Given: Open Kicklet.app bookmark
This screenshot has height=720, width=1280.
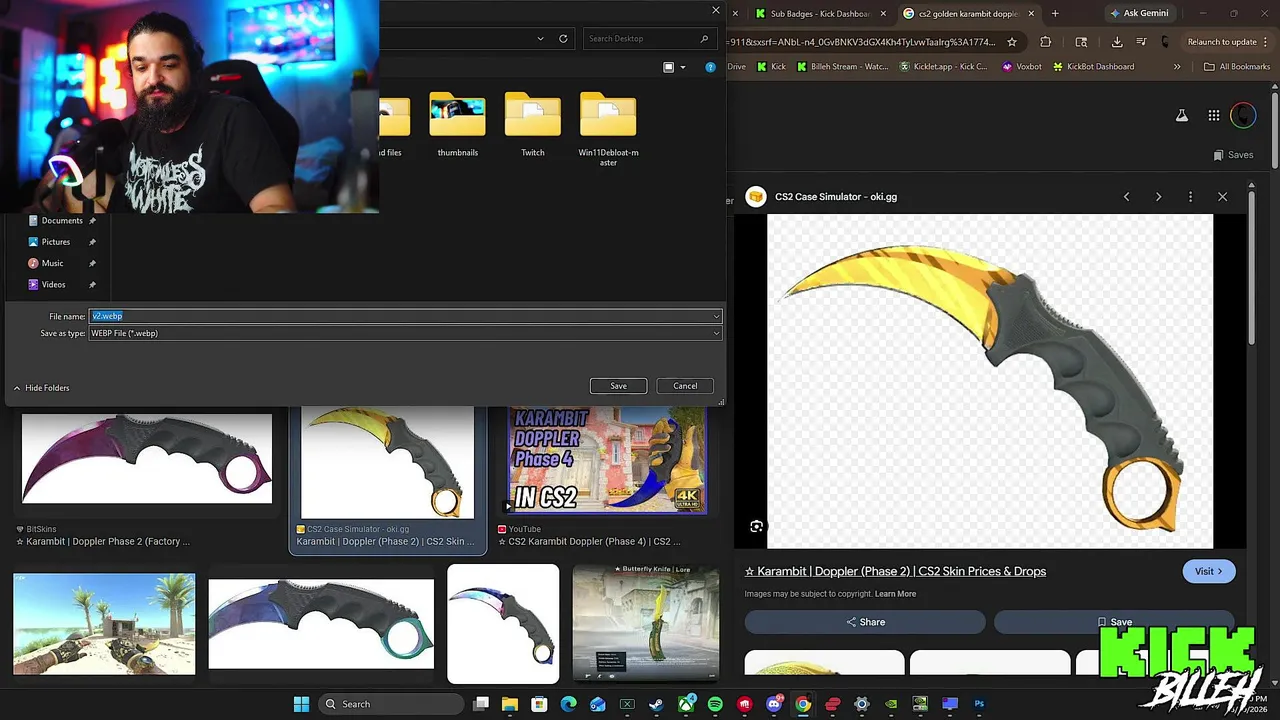Looking at the screenshot, I should (943, 67).
